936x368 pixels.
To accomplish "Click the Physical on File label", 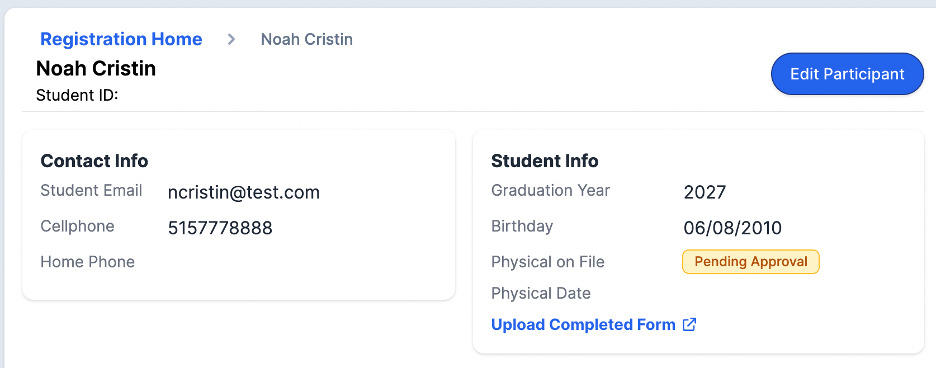I will pyautogui.click(x=548, y=262).
